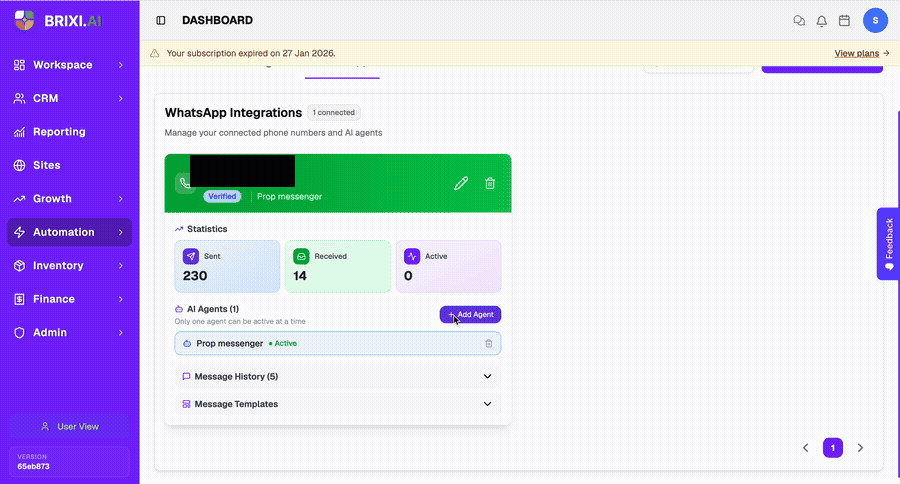Click the Sites globe icon
Screen dimensions: 900x484
(x=20, y=165)
